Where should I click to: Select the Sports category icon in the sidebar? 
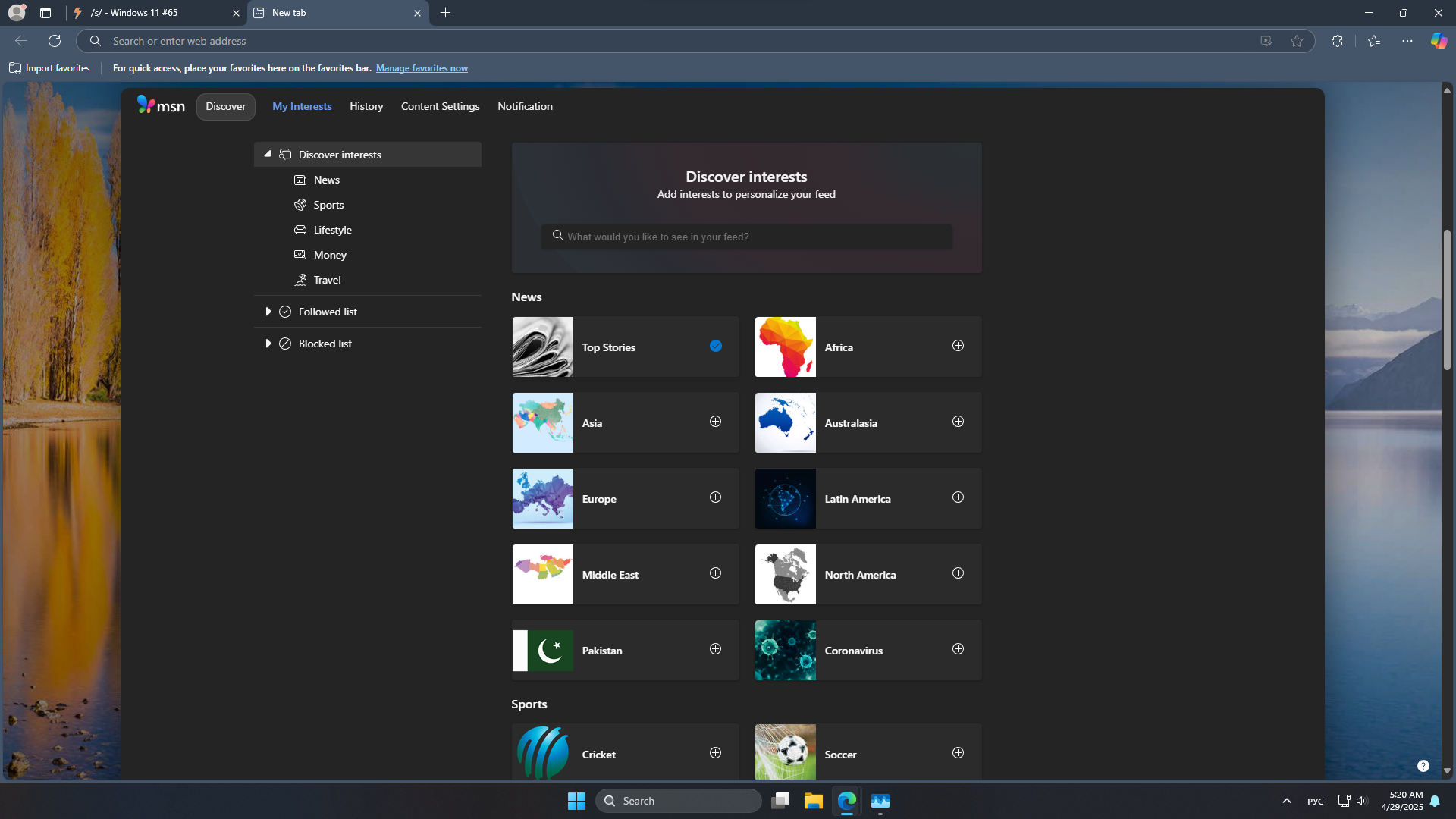[x=300, y=205]
